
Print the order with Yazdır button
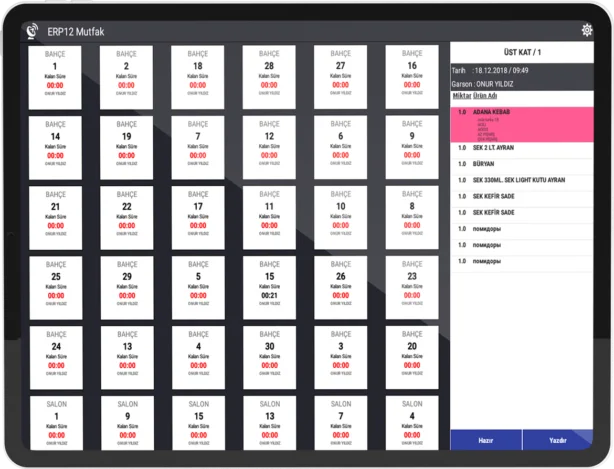pyautogui.click(x=558, y=440)
